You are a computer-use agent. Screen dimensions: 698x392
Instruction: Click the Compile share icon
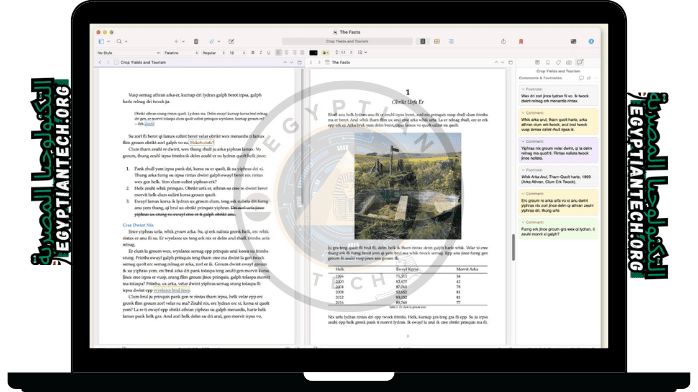(x=503, y=41)
